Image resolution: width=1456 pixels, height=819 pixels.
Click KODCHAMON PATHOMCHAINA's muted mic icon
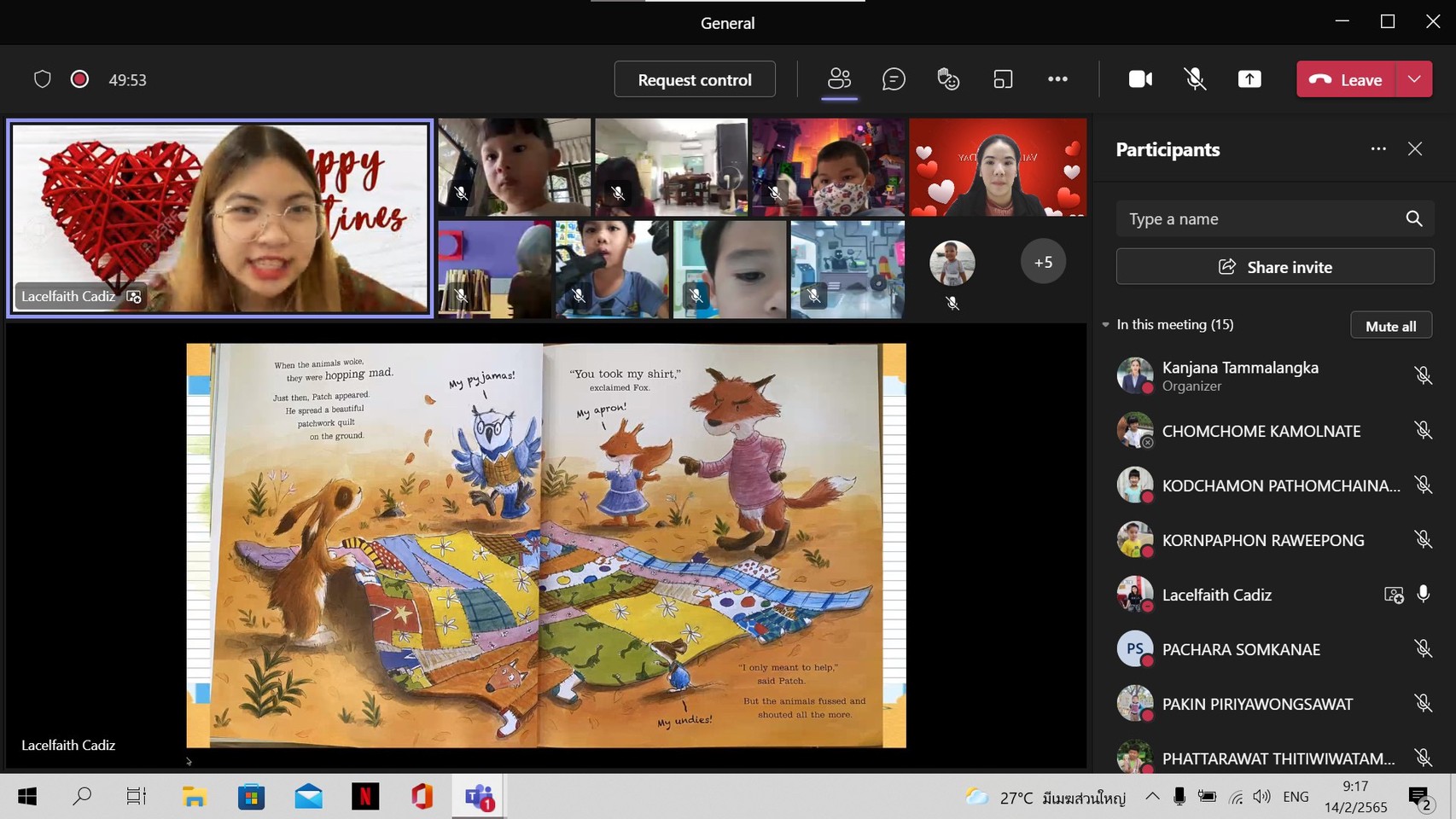(1423, 485)
